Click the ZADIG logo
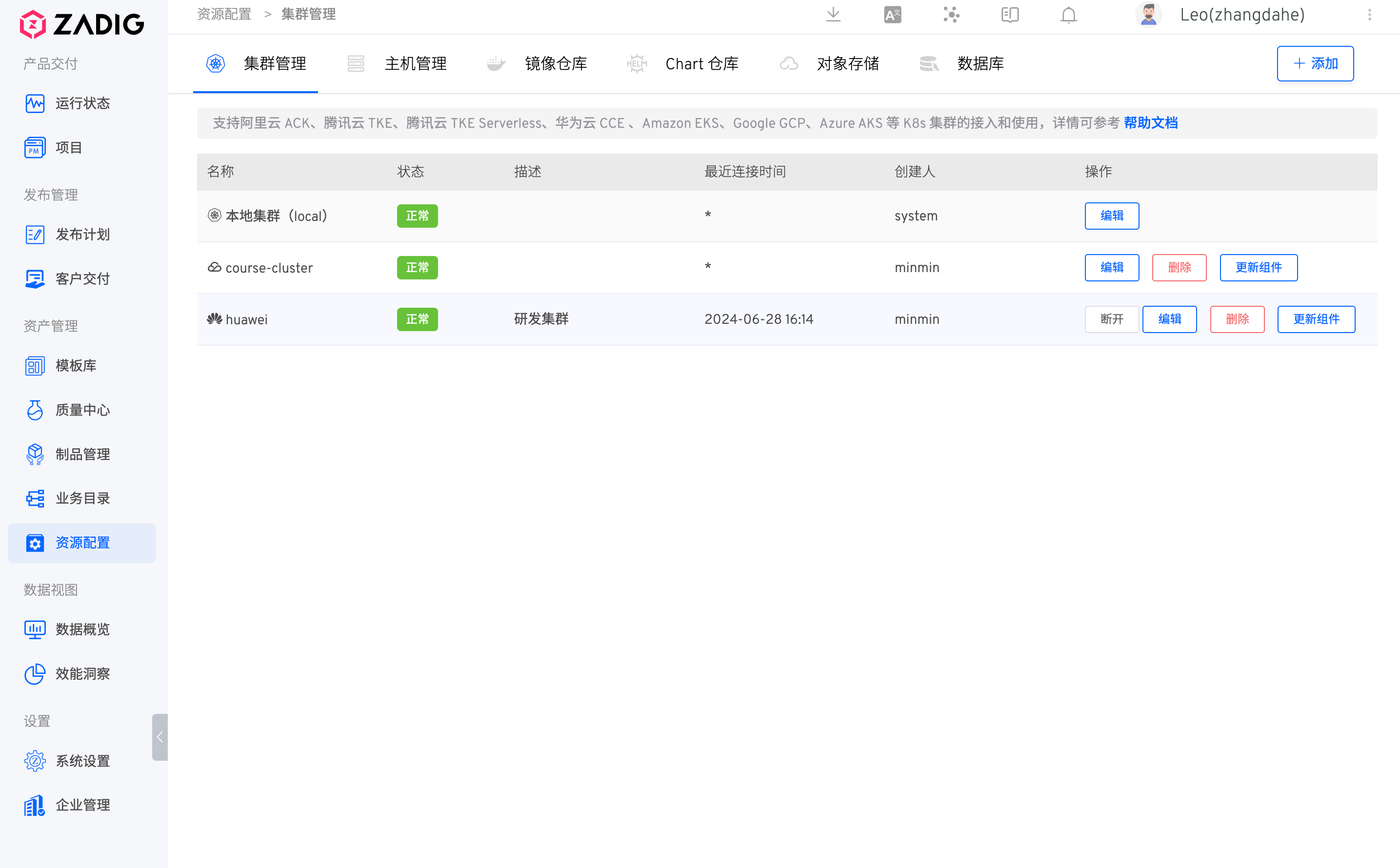Viewport: 1400px width, 868px height. pos(81,24)
